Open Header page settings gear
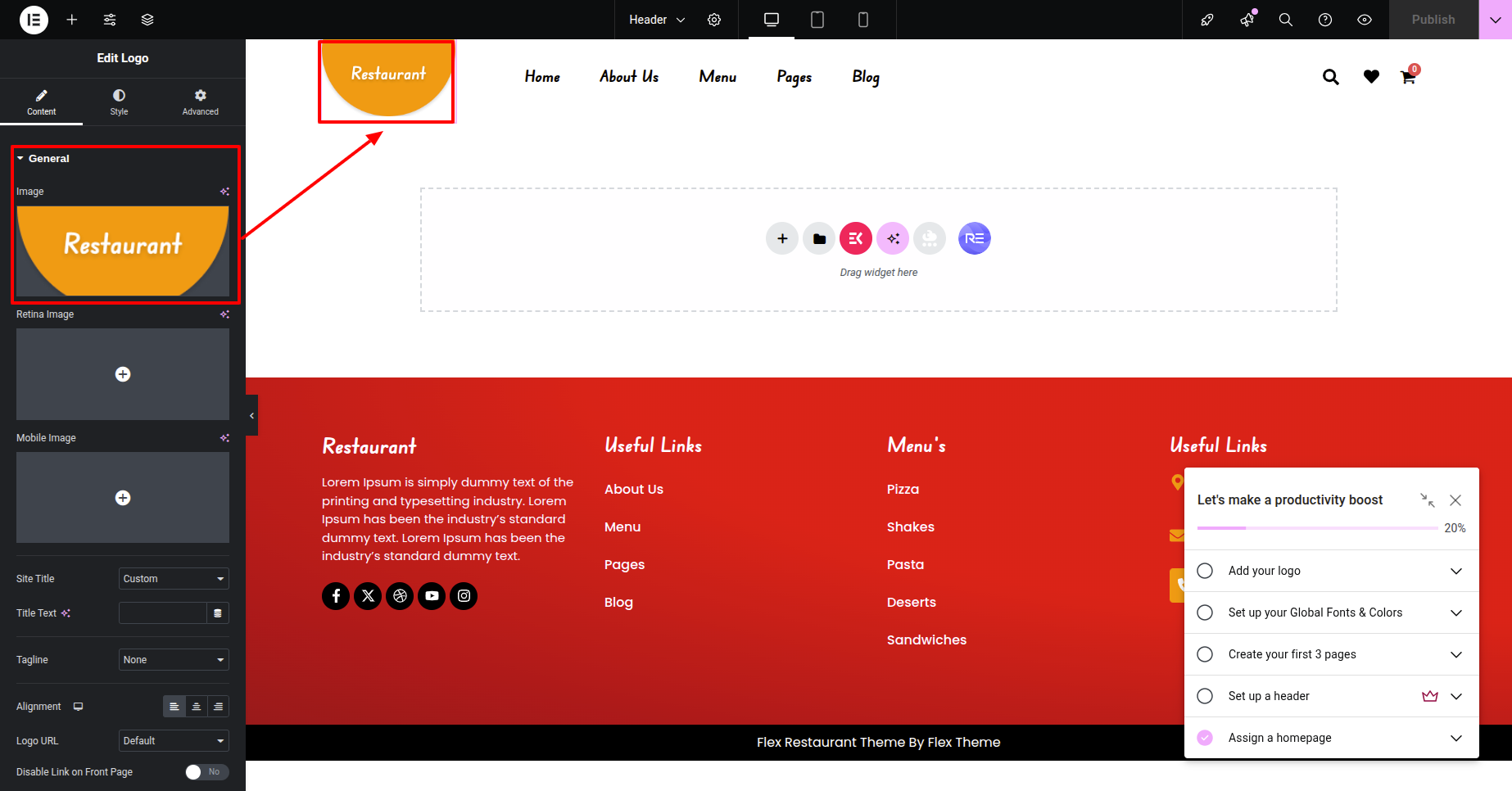The height and width of the screenshot is (791, 1512). (x=714, y=20)
